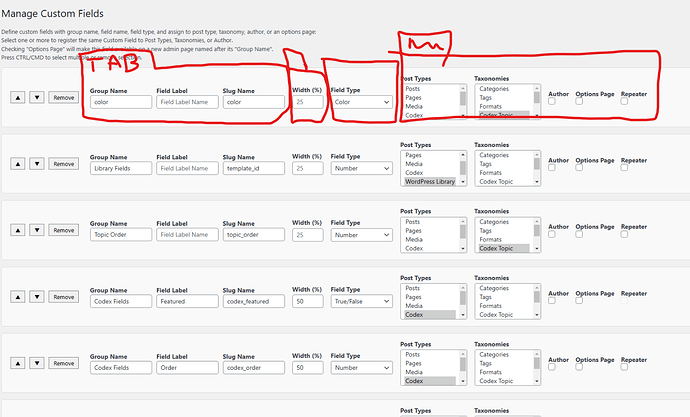Select Codex Topic in codex_order Taxonomies list
The height and width of the screenshot is (417, 690).
click(504, 381)
